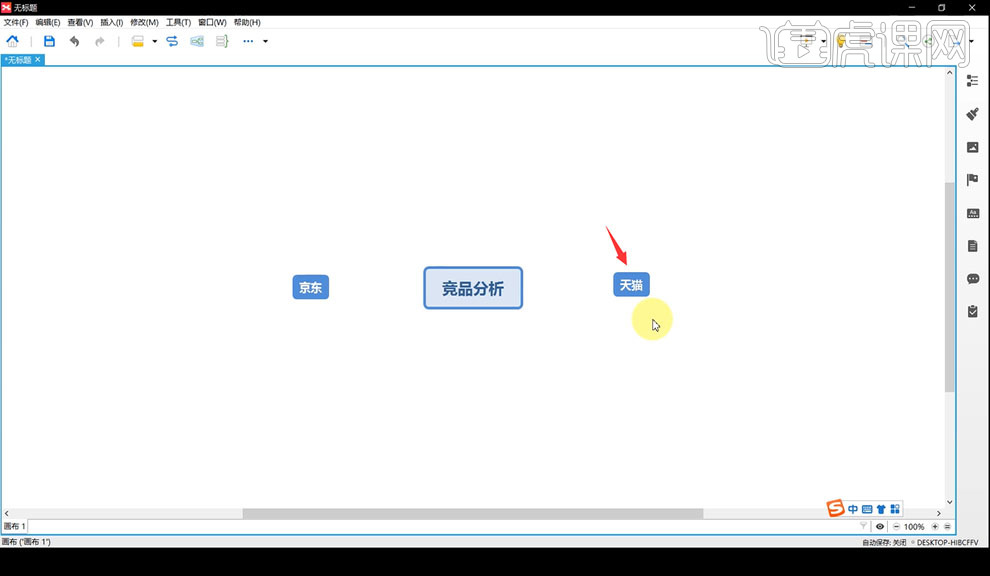The width and height of the screenshot is (990, 576).
Task: Open the notes panel icon
Action: pos(972,245)
